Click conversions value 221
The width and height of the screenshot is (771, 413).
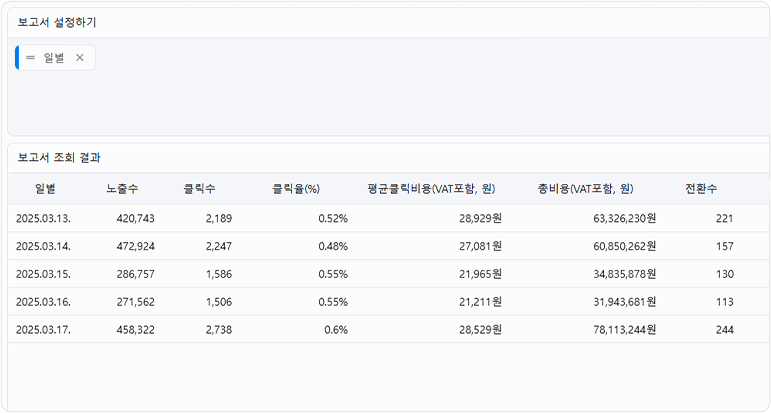(x=724, y=219)
